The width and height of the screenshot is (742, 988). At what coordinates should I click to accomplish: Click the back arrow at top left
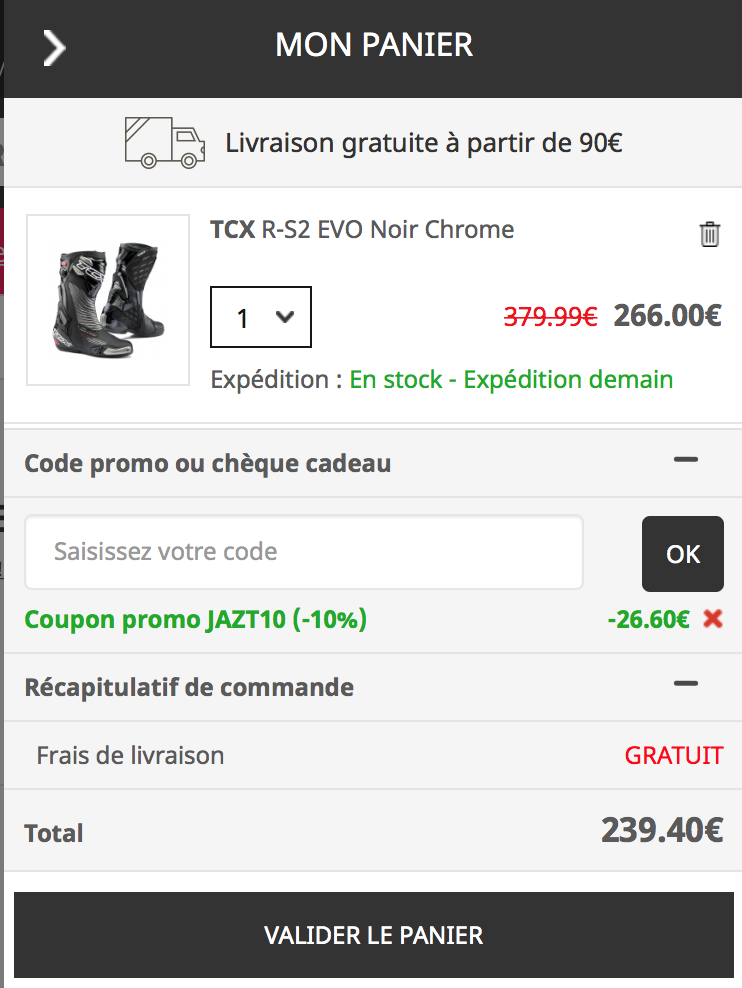pyautogui.click(x=55, y=46)
